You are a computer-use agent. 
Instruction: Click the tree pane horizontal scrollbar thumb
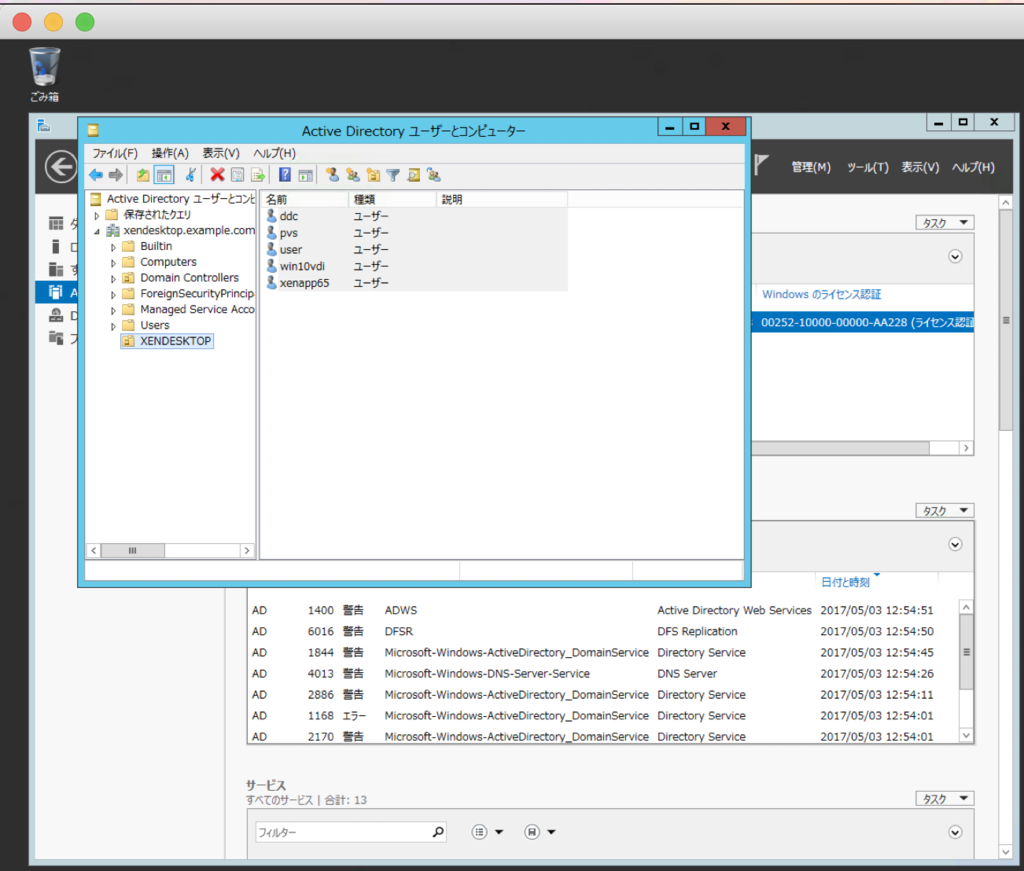[133, 550]
